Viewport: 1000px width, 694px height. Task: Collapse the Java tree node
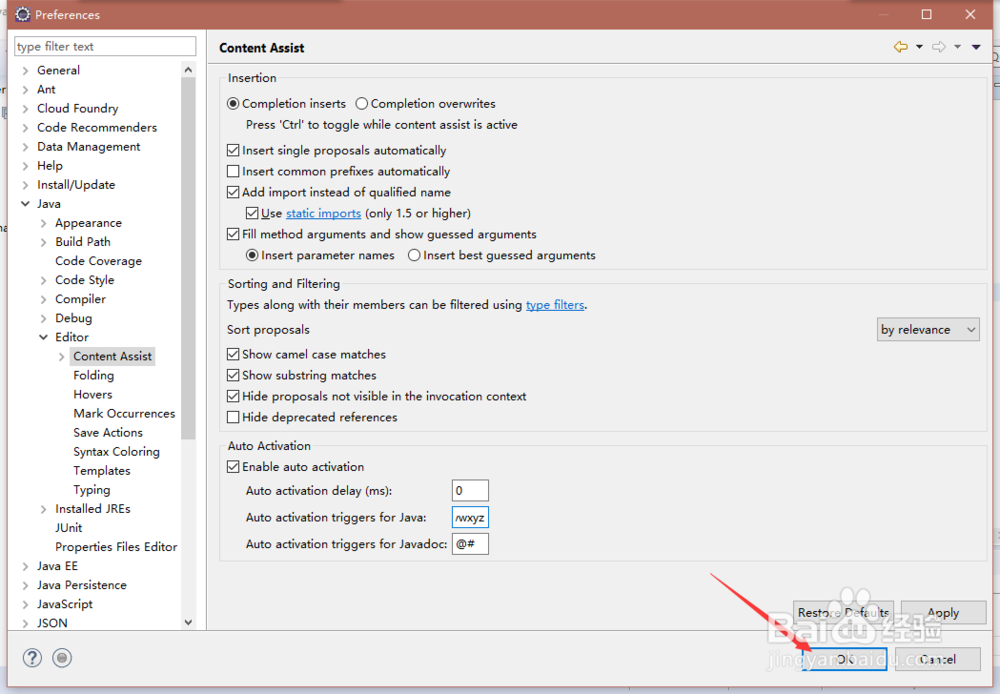tap(26, 203)
